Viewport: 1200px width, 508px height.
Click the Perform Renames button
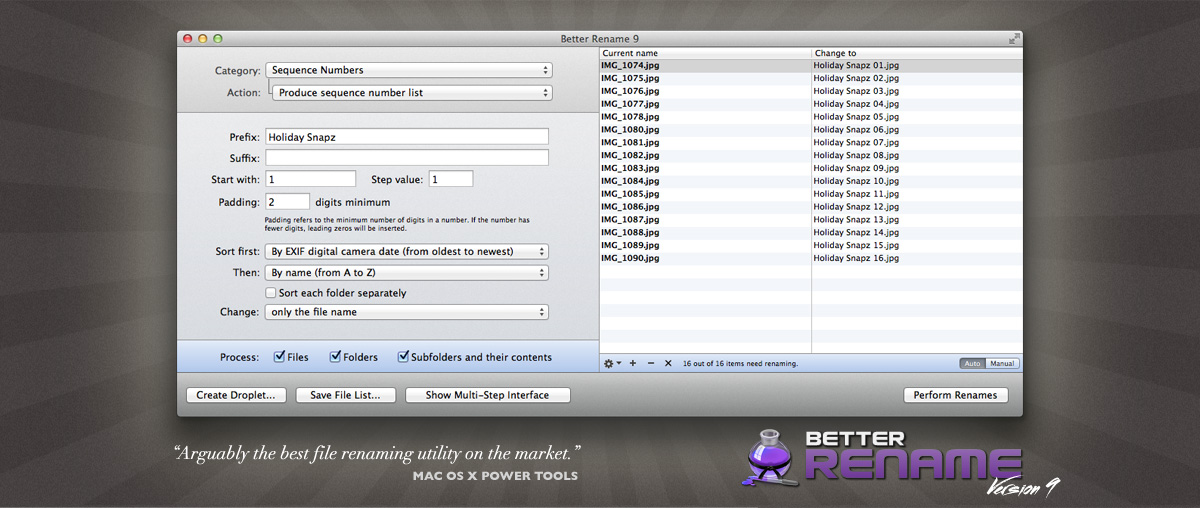click(955, 395)
